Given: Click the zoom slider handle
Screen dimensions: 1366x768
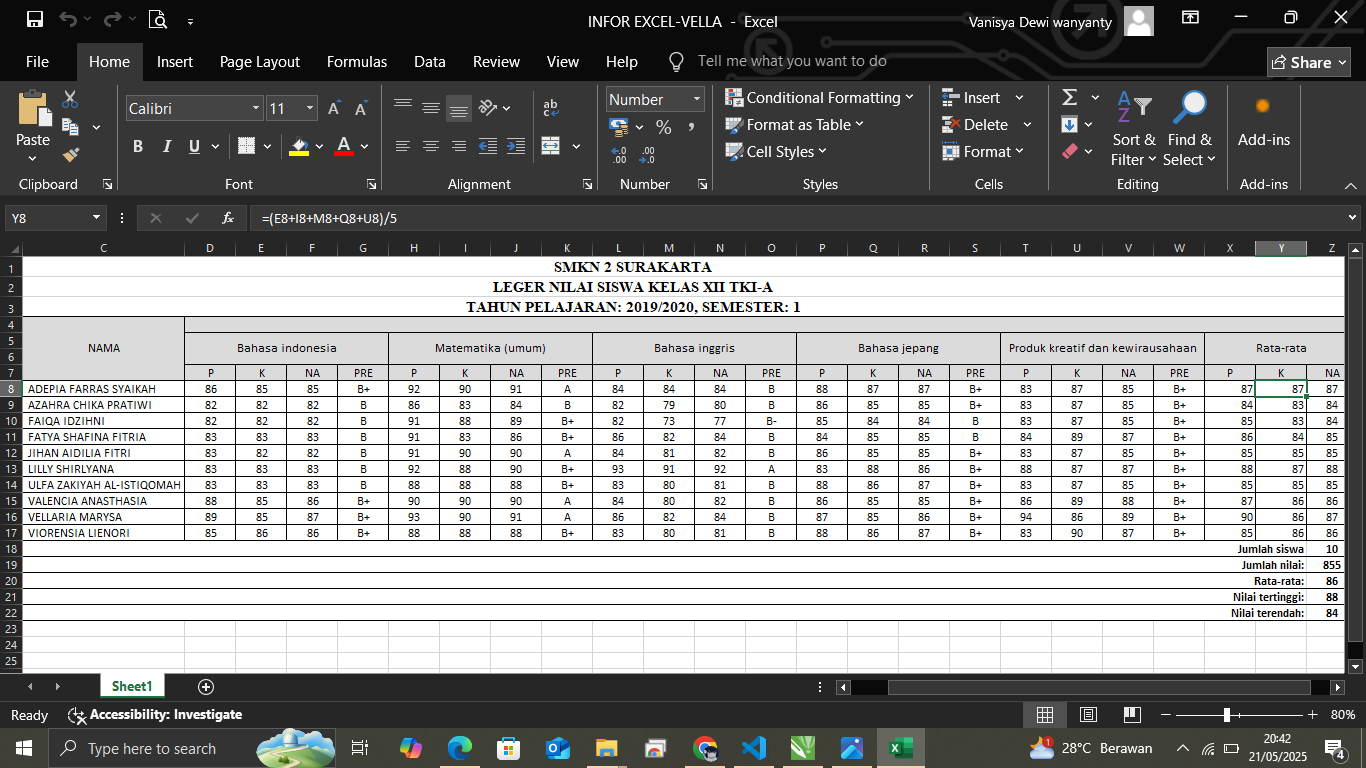Looking at the screenshot, I should tap(1227, 715).
